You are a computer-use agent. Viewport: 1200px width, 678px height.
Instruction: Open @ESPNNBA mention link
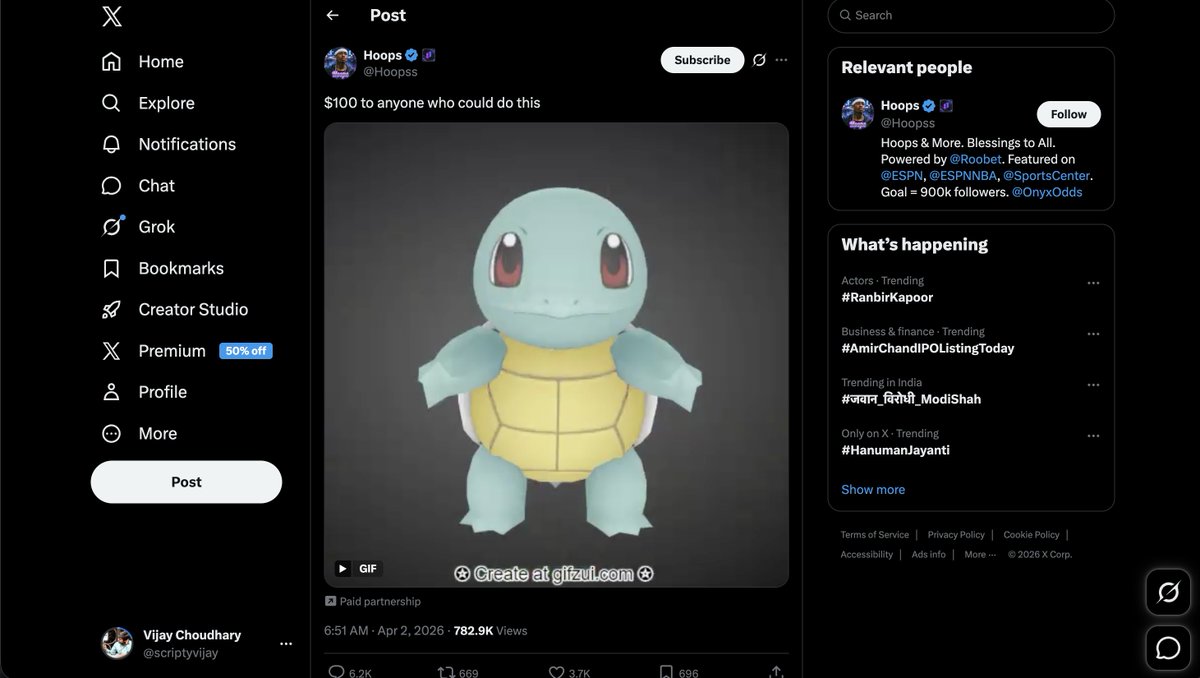coord(962,176)
